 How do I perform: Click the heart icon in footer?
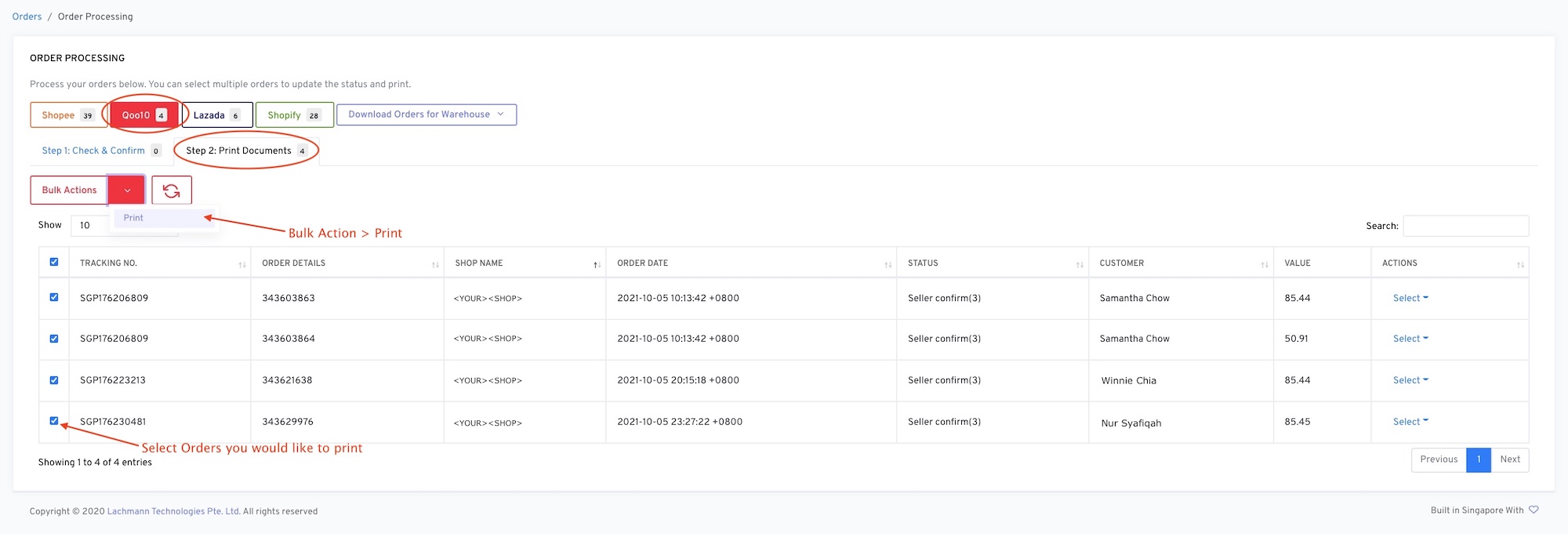(x=1534, y=510)
